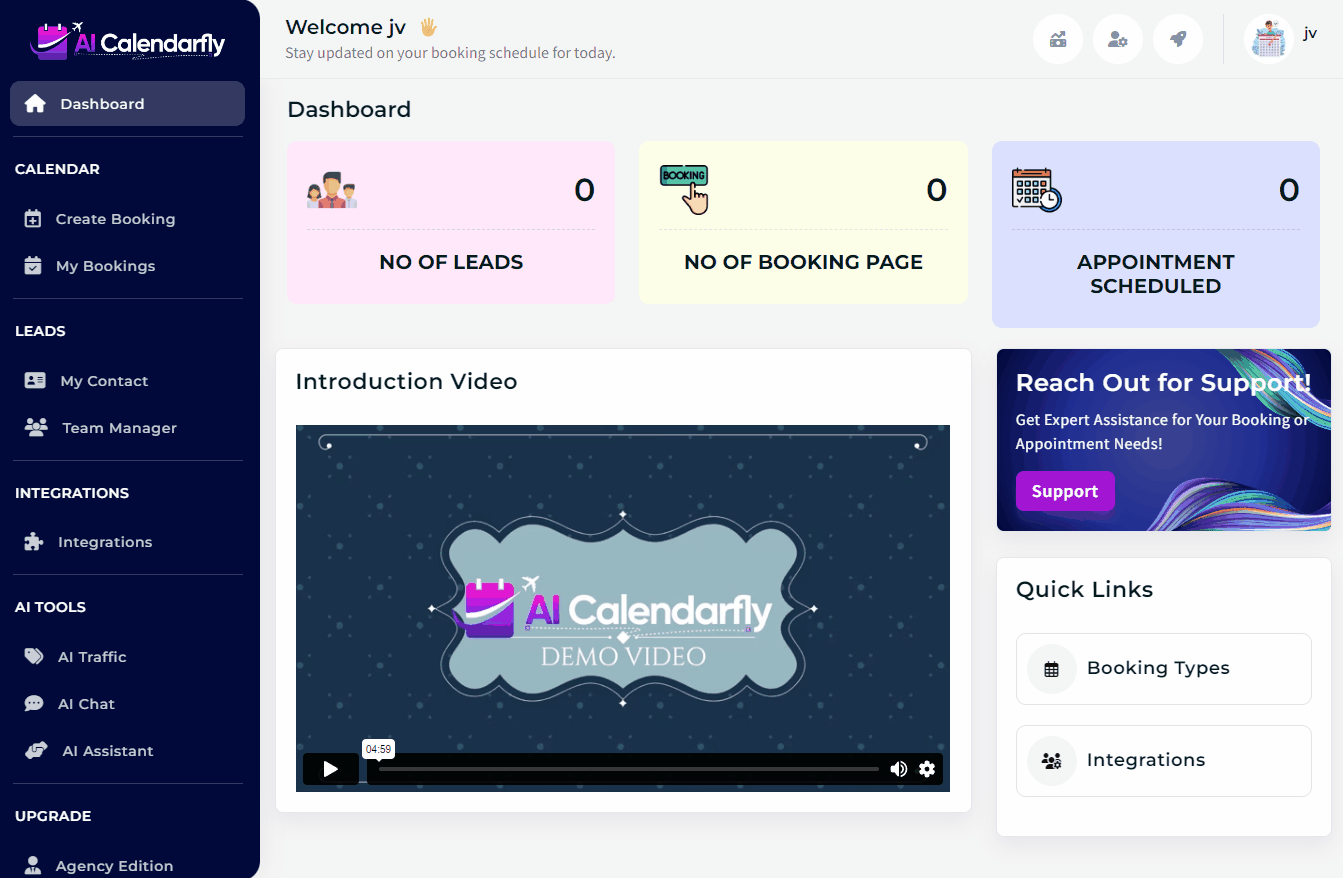
Task: Click the leads people illustration icon
Action: click(x=332, y=190)
